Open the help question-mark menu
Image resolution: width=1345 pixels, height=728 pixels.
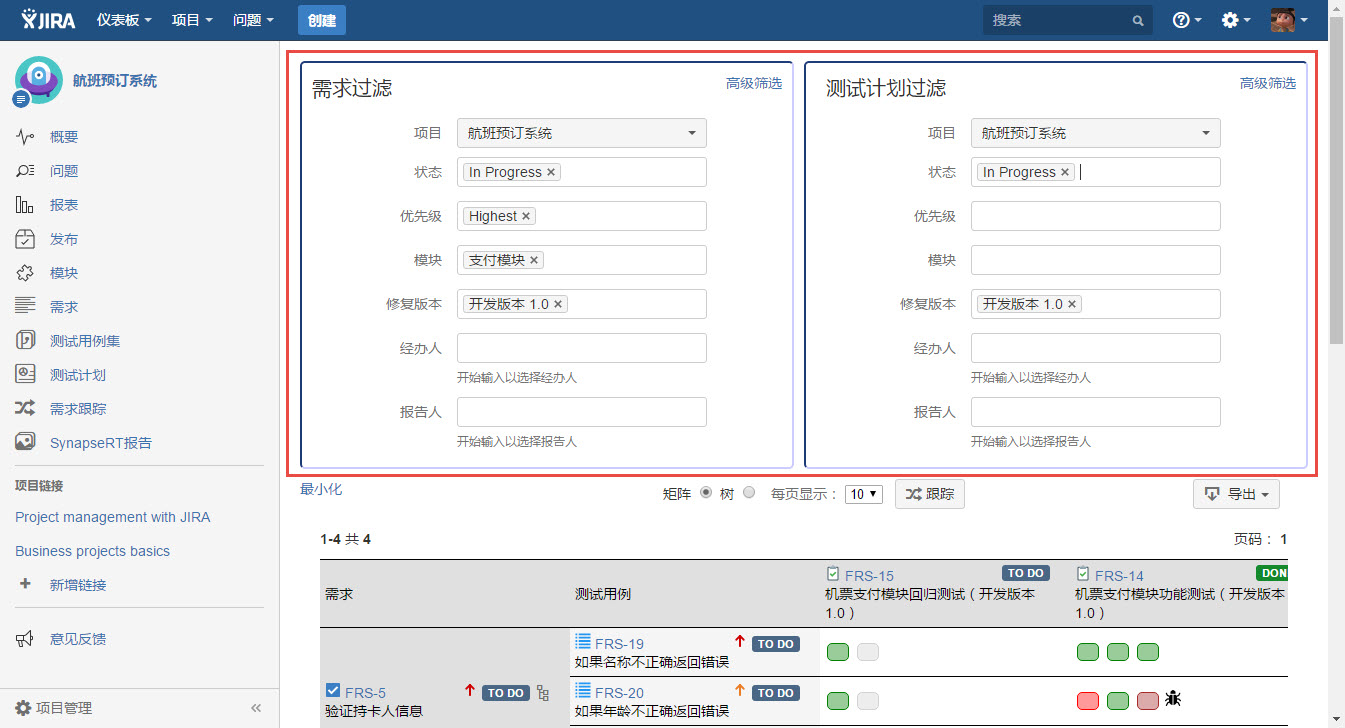(x=1187, y=20)
